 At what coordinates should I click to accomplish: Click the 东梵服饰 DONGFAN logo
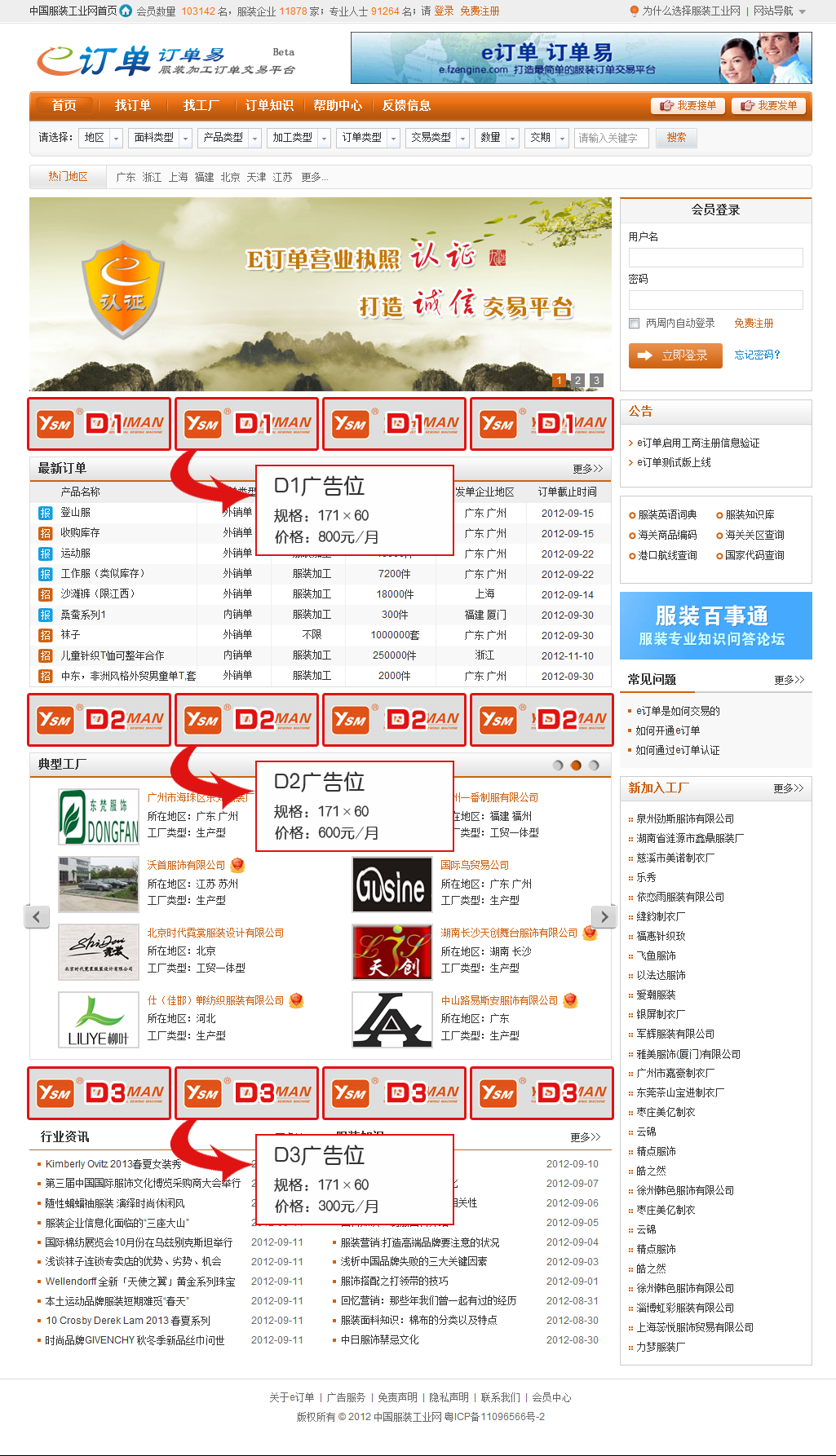pyautogui.click(x=98, y=817)
